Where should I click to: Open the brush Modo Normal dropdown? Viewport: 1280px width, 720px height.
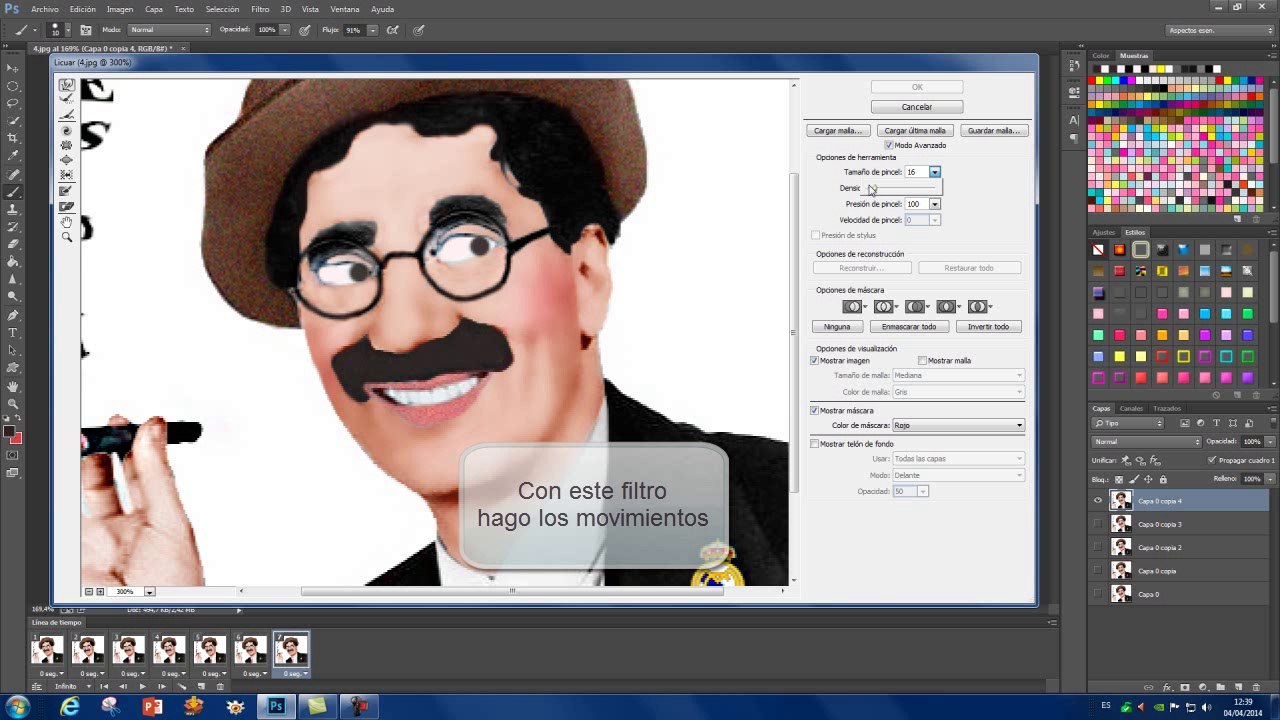click(x=169, y=30)
